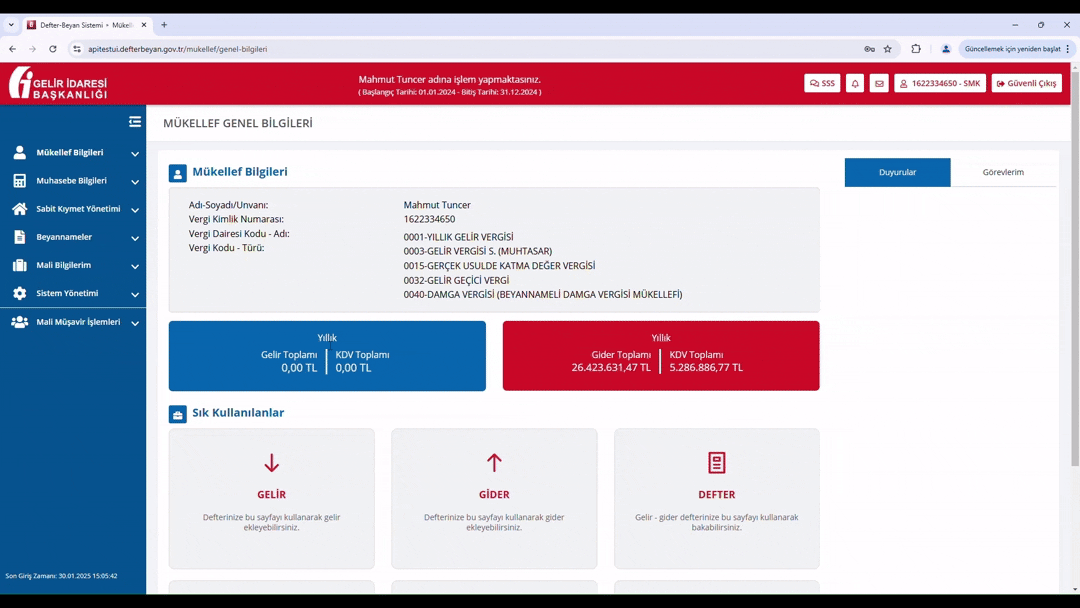The width and height of the screenshot is (1080, 608).
Task: Collapse sidebar with the hamburger menu icon
Action: point(135,122)
